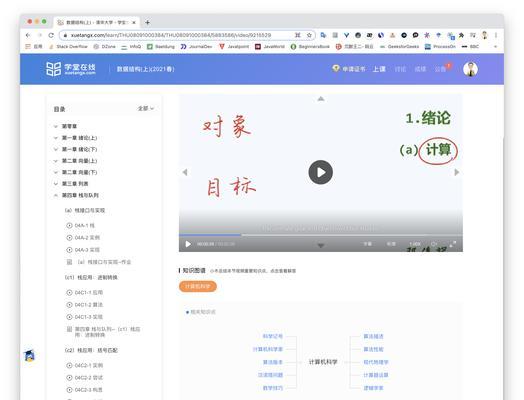Open the 全部 filter dropdown in the catalog
Screen dimensions: 524x400
(x=146, y=109)
